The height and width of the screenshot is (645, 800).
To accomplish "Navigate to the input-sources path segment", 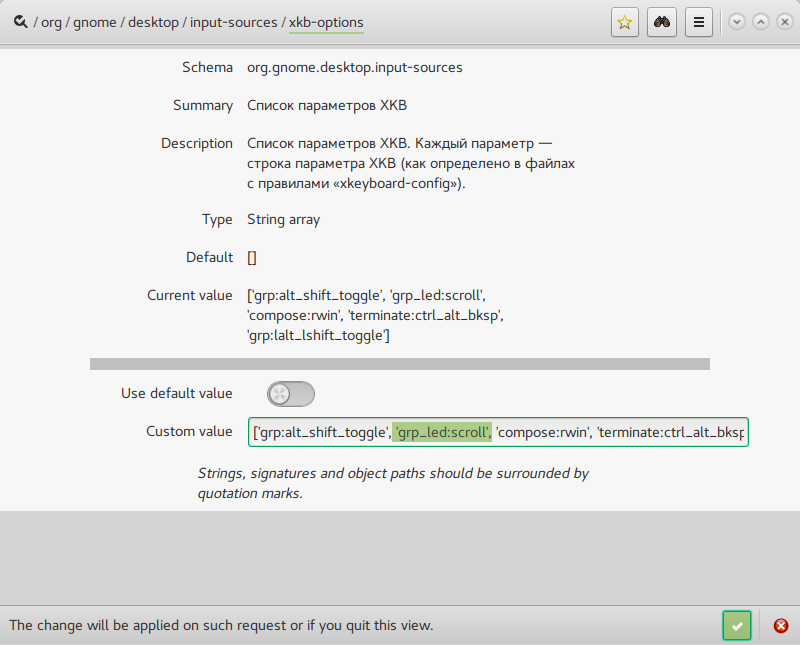I will [234, 22].
